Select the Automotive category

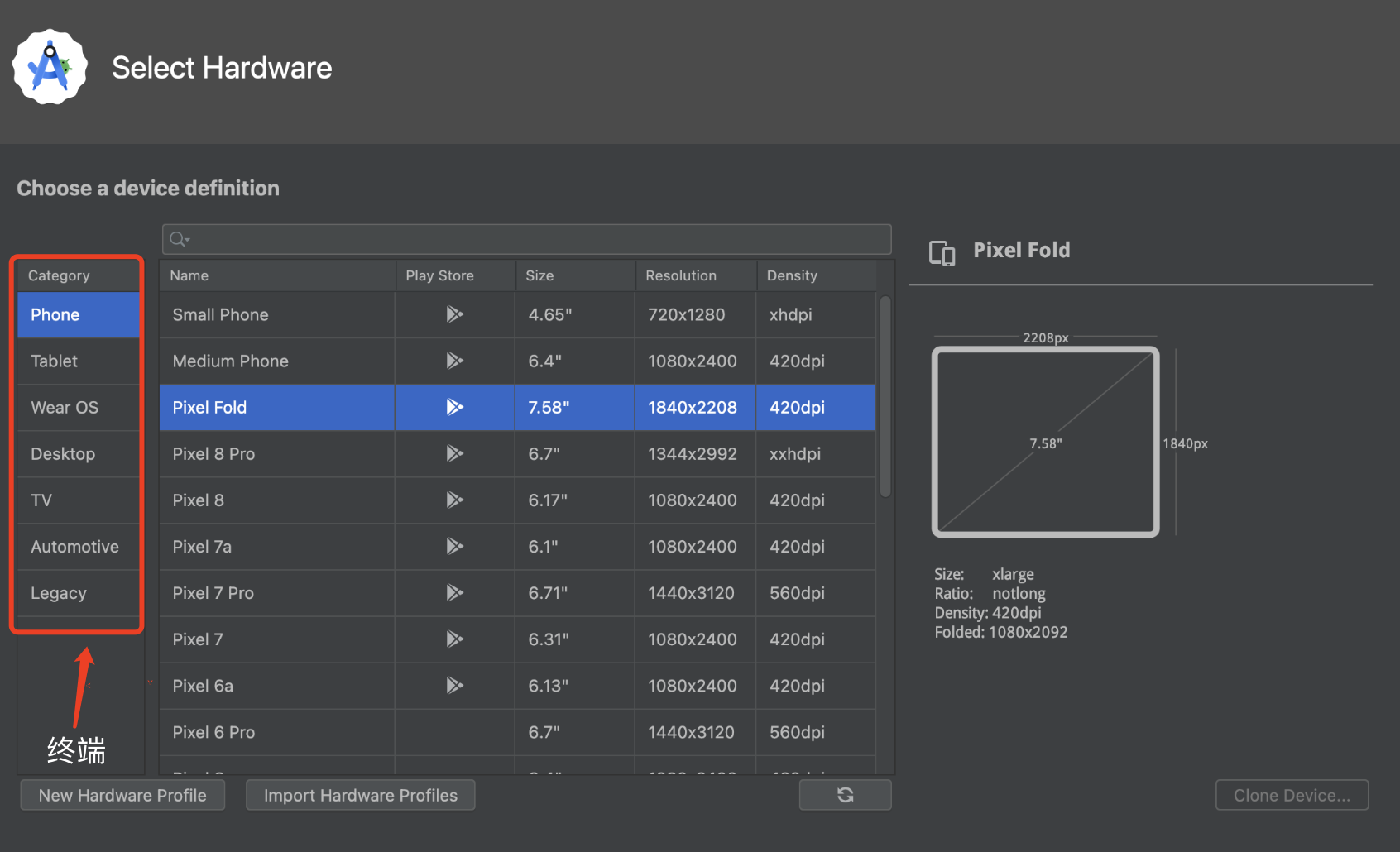pyautogui.click(x=79, y=546)
